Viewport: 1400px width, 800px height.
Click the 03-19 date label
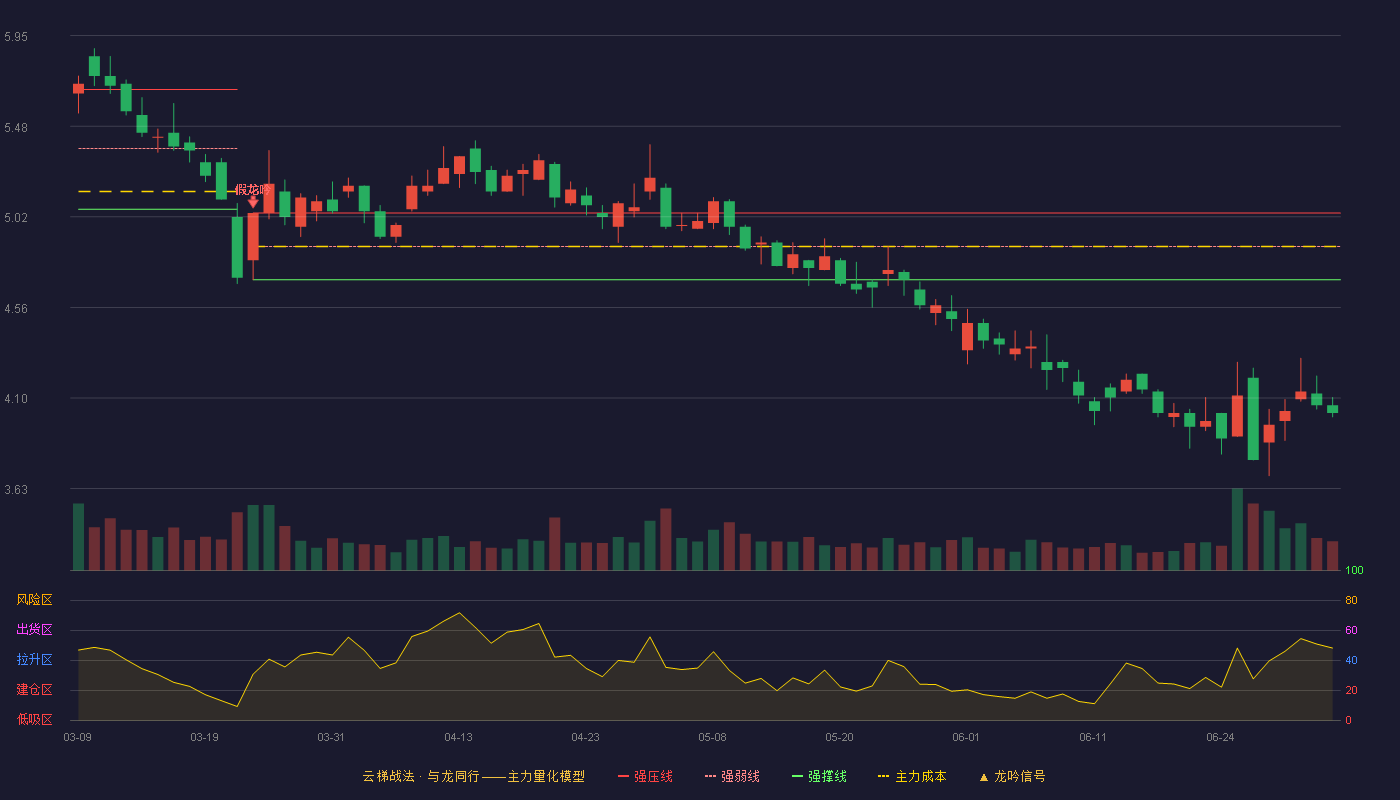click(204, 737)
